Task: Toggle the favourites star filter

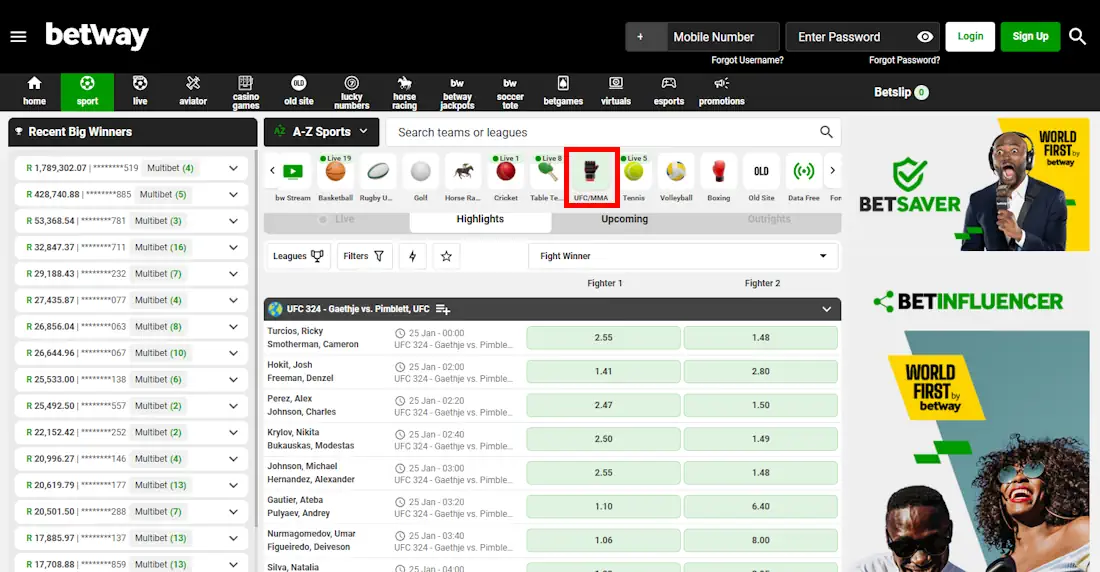Action: [446, 256]
